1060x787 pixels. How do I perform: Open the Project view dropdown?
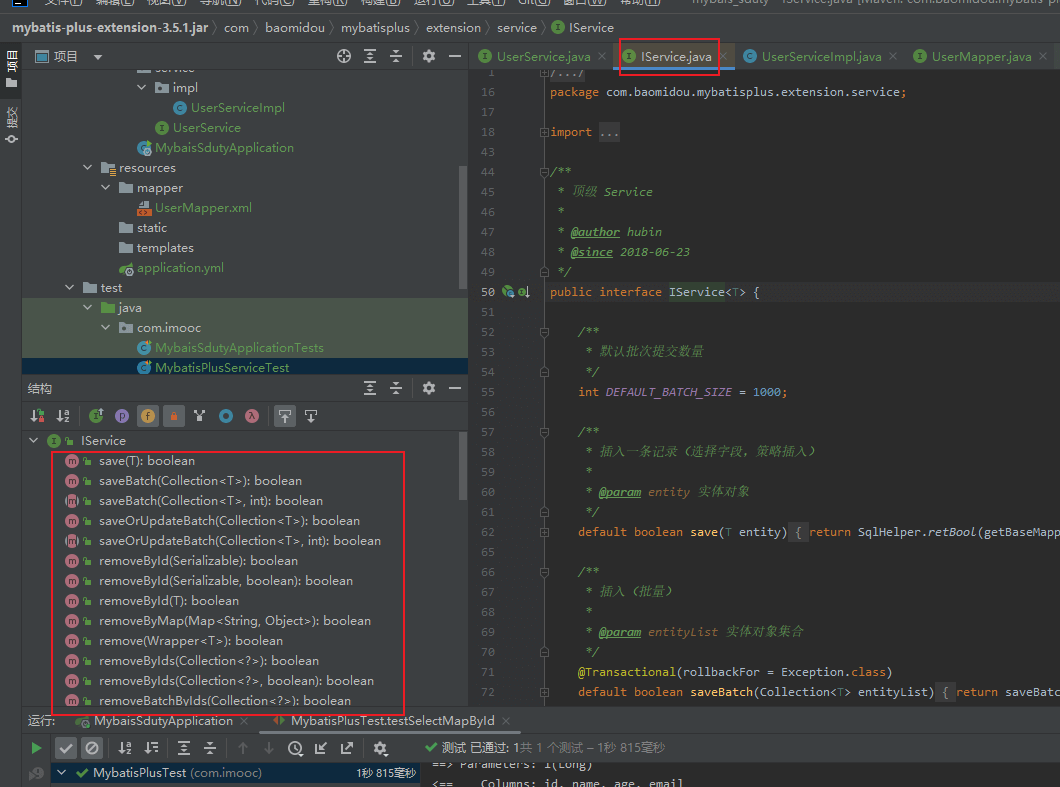[x=98, y=57]
